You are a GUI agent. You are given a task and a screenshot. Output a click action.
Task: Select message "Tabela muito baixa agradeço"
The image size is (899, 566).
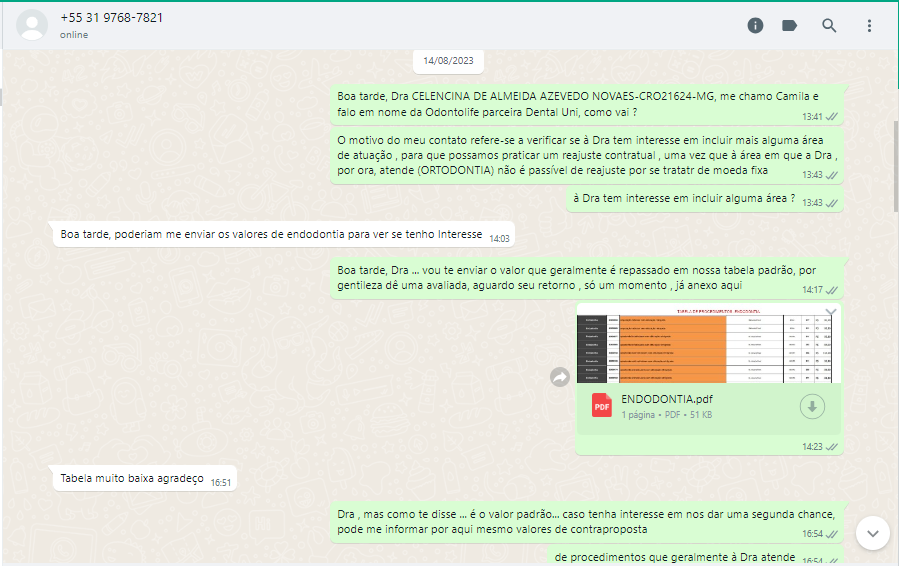144,478
